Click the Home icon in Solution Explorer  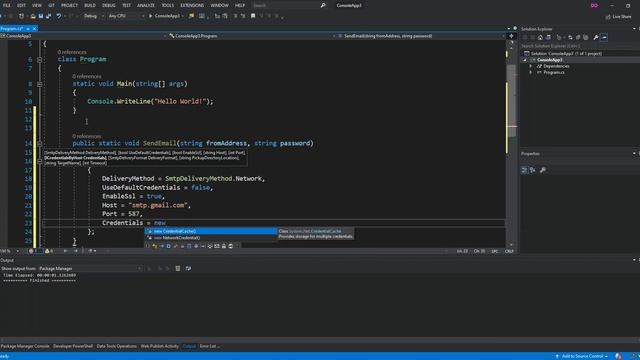[x=540, y=38]
